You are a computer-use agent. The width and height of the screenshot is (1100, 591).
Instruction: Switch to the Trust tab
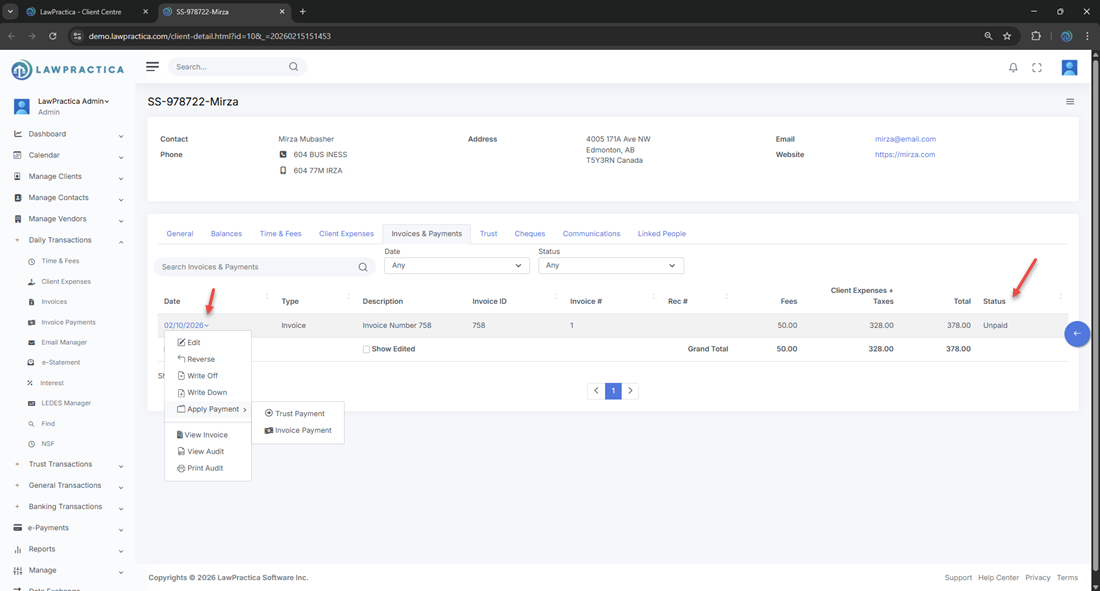click(488, 234)
